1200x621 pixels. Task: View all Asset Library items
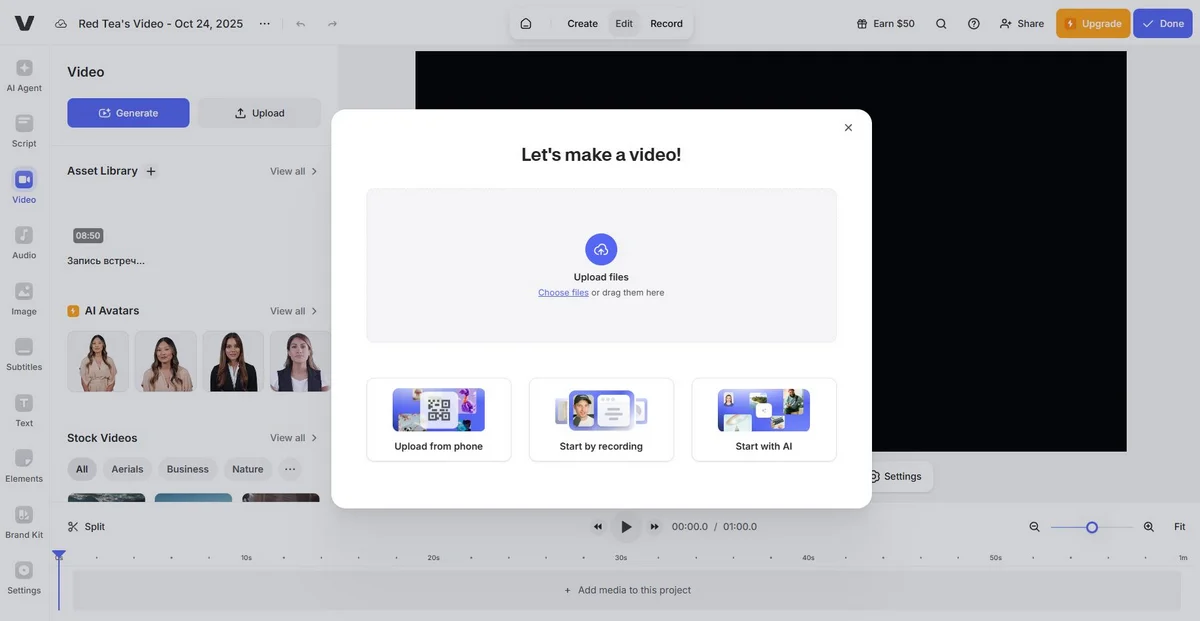tap(294, 171)
